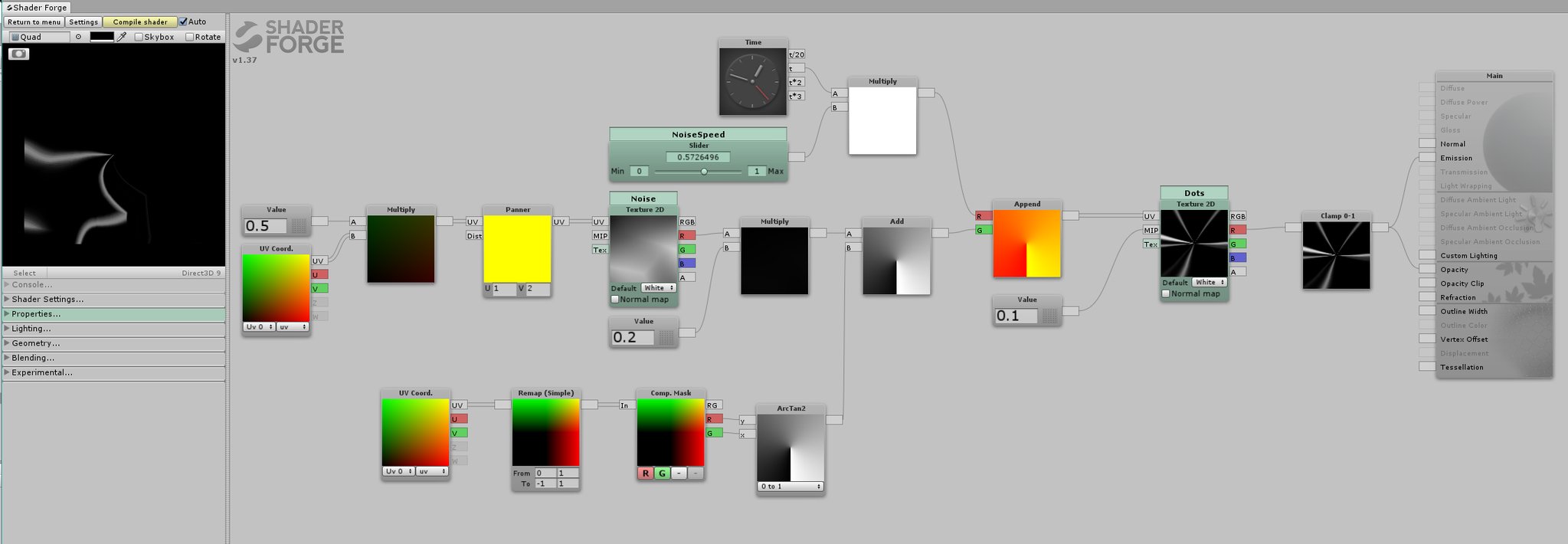Switch to the Shader Forge tab
Image resolution: width=1568 pixels, height=544 pixels.
(37, 7)
